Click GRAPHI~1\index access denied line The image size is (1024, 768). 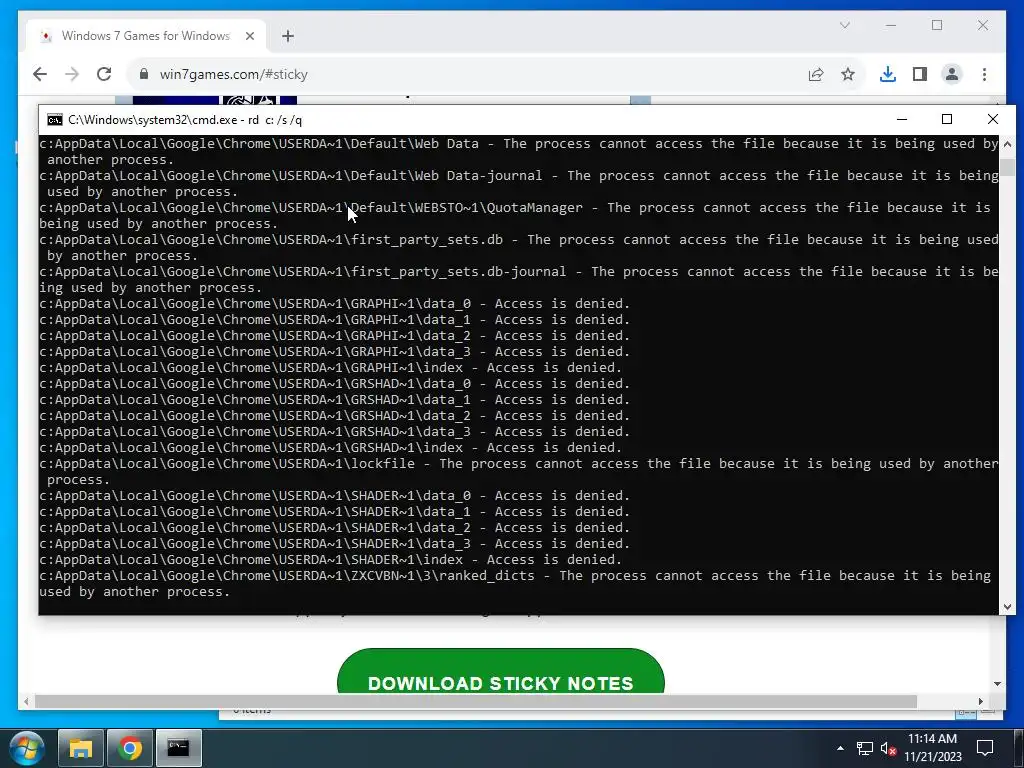330,368
